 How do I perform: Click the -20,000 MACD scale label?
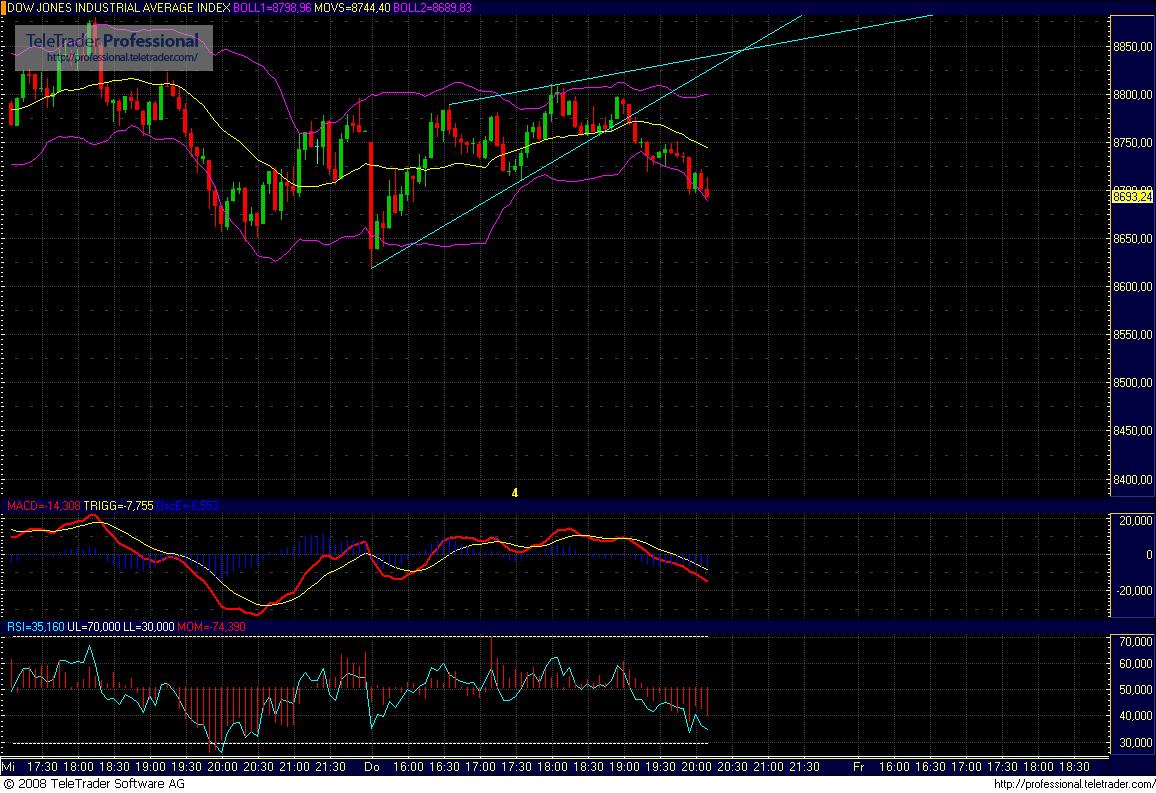pos(1134,590)
